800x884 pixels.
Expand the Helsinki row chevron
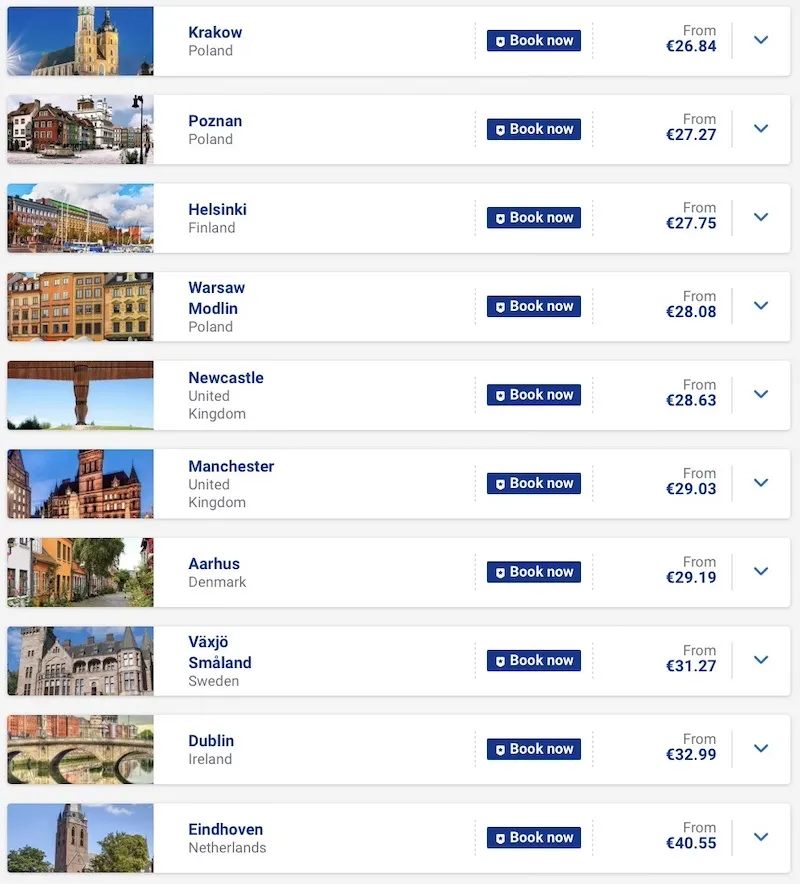tap(760, 218)
